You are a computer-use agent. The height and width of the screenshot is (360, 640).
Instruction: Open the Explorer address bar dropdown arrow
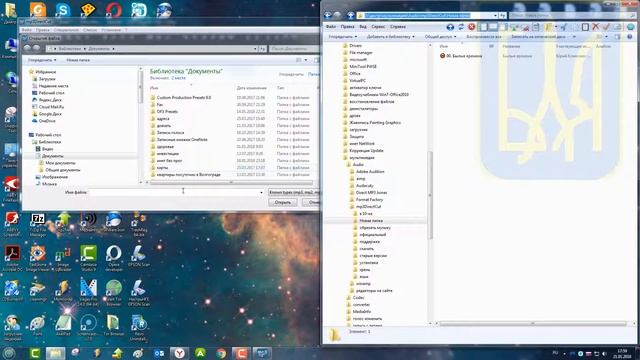click(495, 16)
